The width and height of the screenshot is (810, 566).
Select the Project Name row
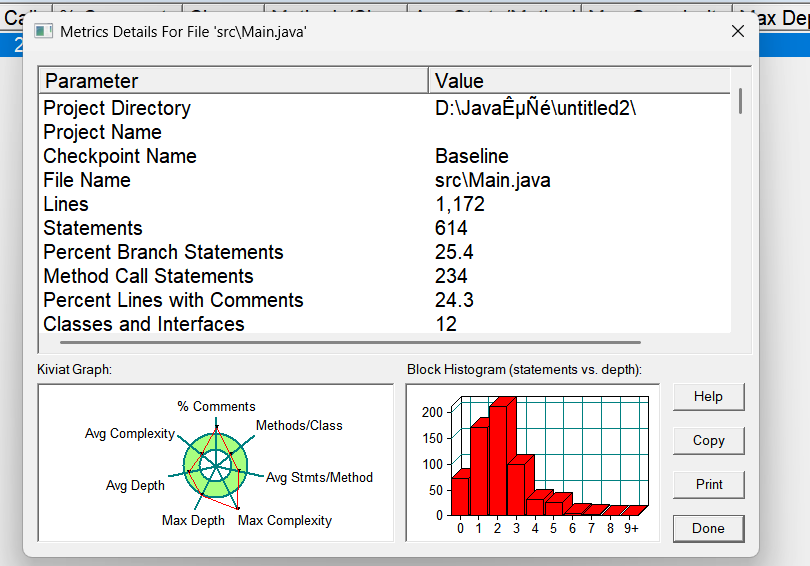point(385,132)
